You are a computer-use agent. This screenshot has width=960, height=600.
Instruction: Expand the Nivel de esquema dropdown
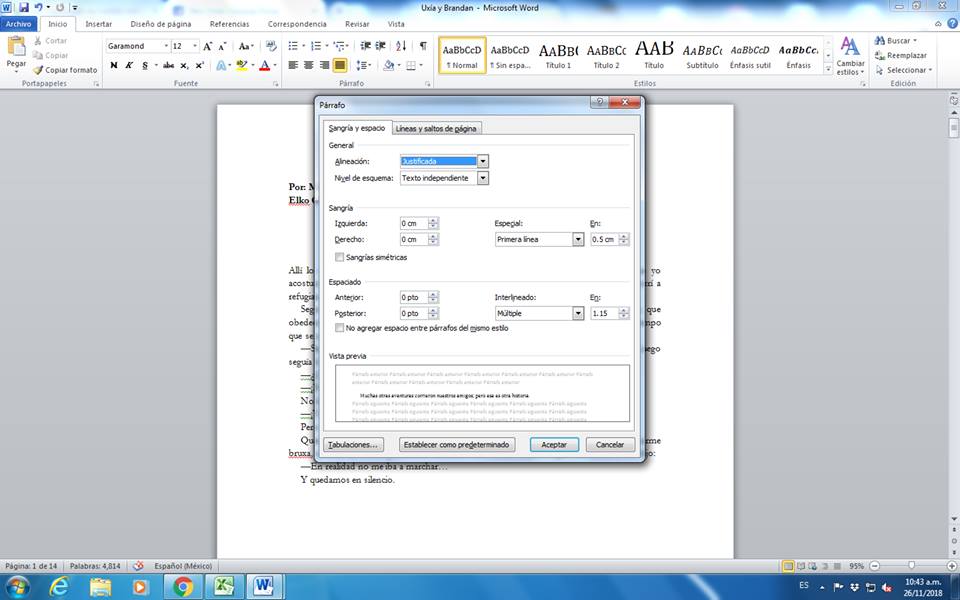(x=483, y=178)
